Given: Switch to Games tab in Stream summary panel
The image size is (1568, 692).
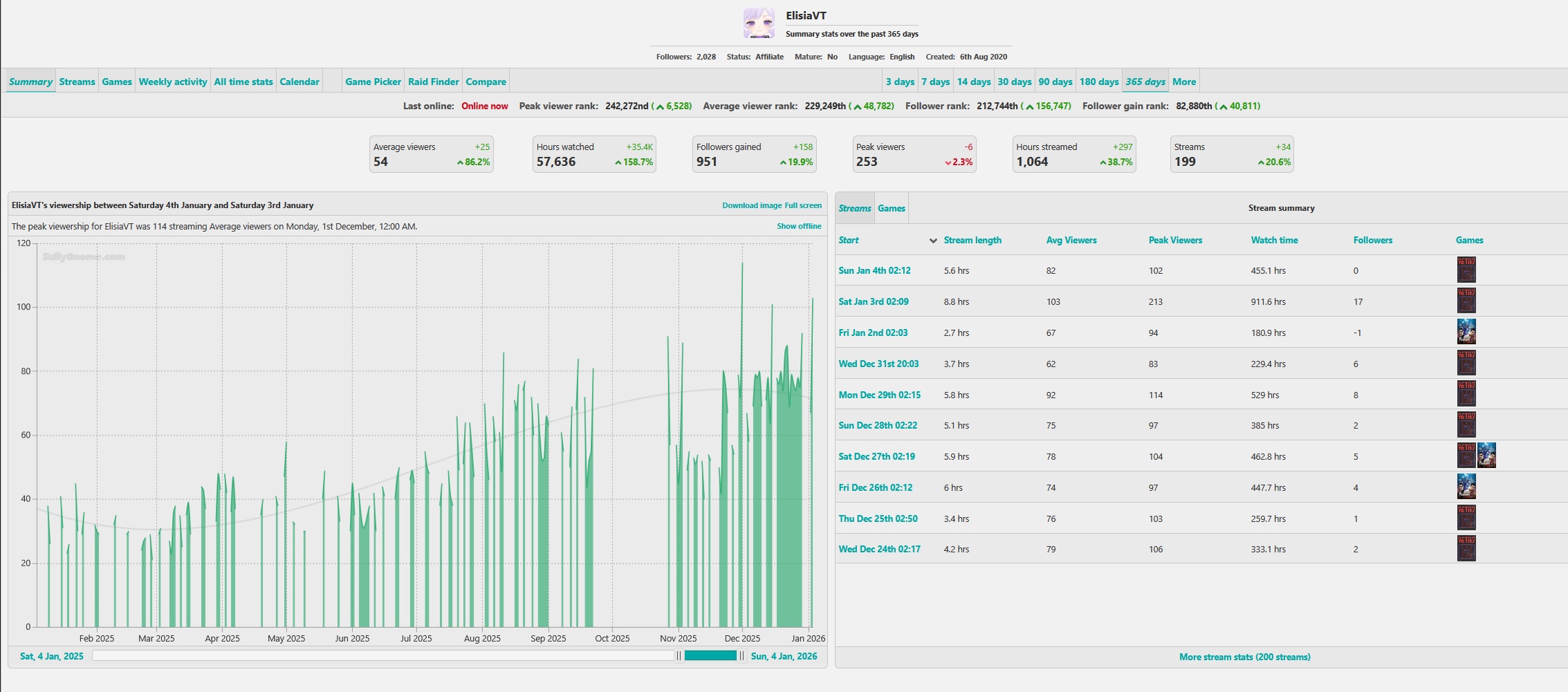Looking at the screenshot, I should 892,208.
